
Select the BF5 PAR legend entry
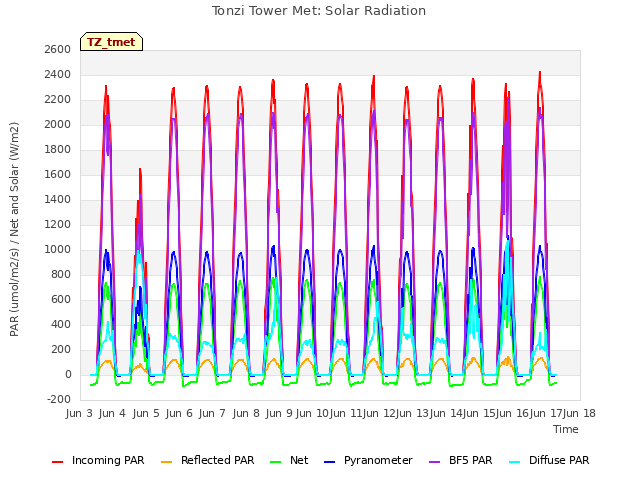coord(461,460)
